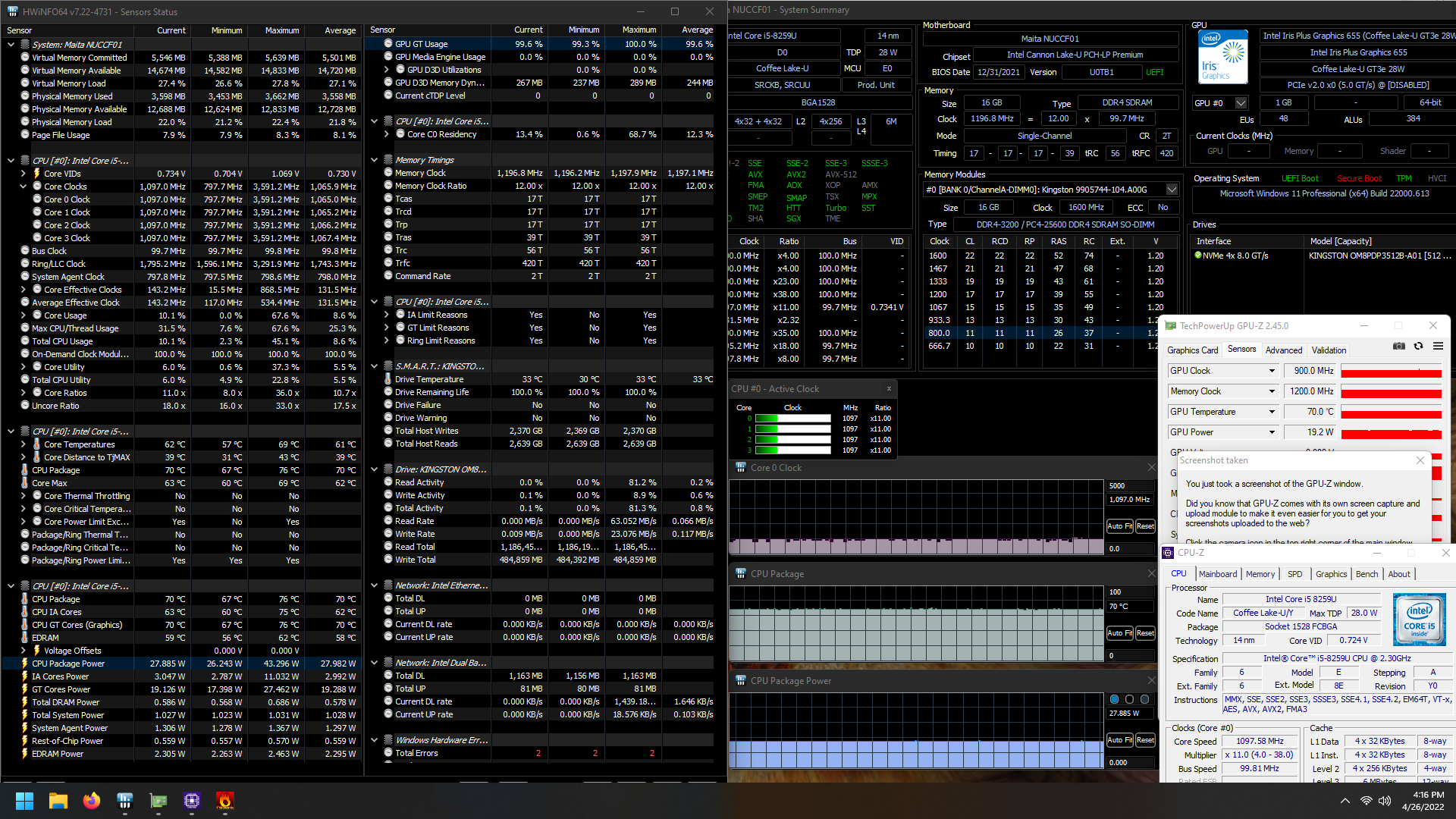The width and height of the screenshot is (1456, 819).
Task: Collapse S.M.A.R.T. KINGSTON group
Action: pos(375,366)
